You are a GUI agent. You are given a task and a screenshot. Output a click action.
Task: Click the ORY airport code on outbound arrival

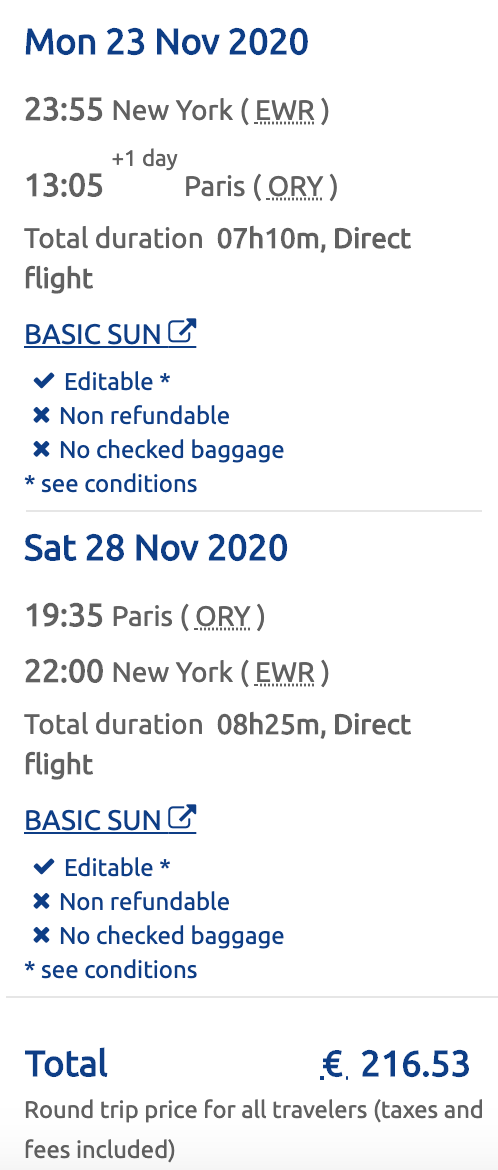pos(295,187)
